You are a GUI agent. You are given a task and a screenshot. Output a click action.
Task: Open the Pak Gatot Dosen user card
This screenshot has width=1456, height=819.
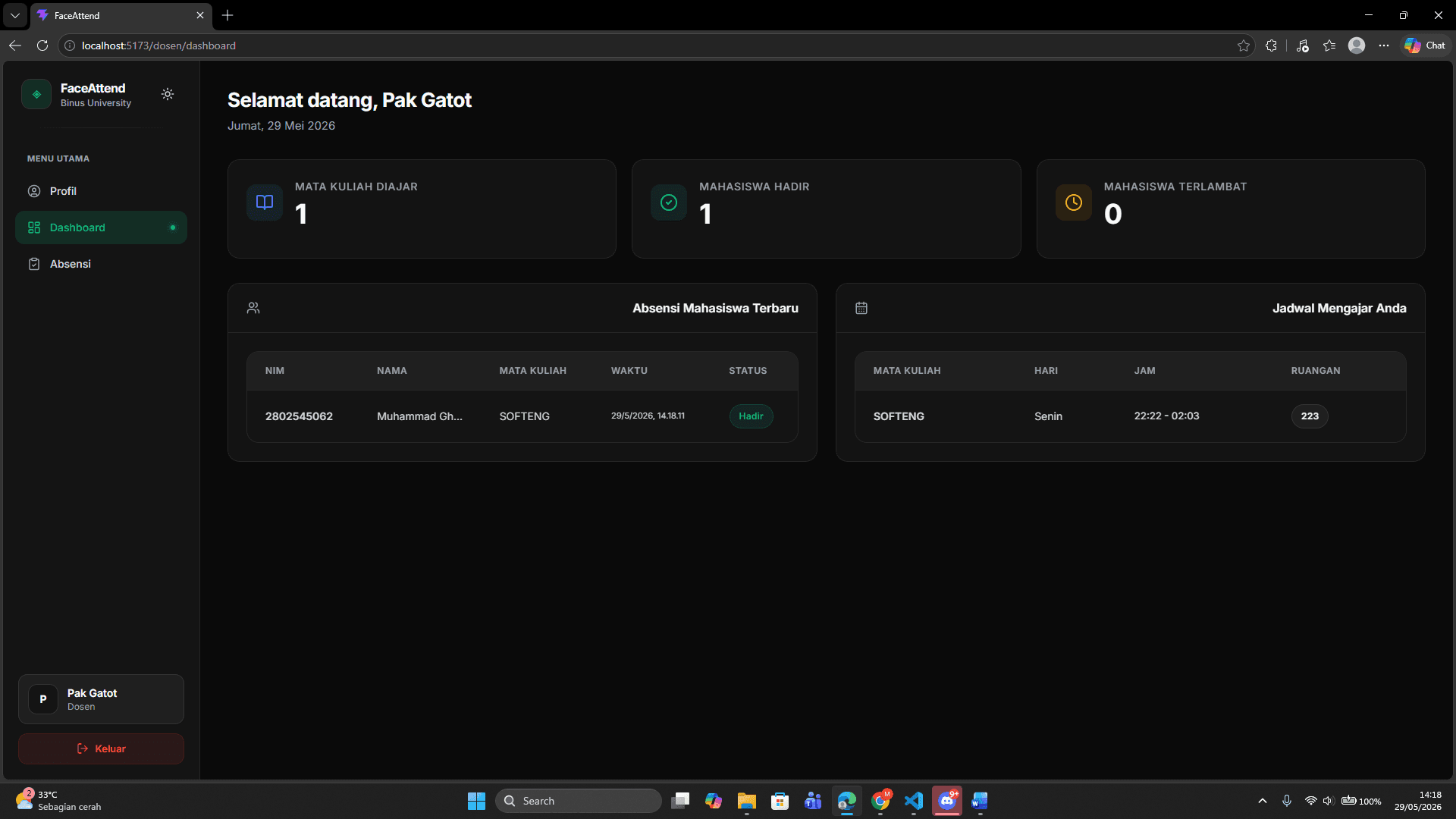coord(101,699)
